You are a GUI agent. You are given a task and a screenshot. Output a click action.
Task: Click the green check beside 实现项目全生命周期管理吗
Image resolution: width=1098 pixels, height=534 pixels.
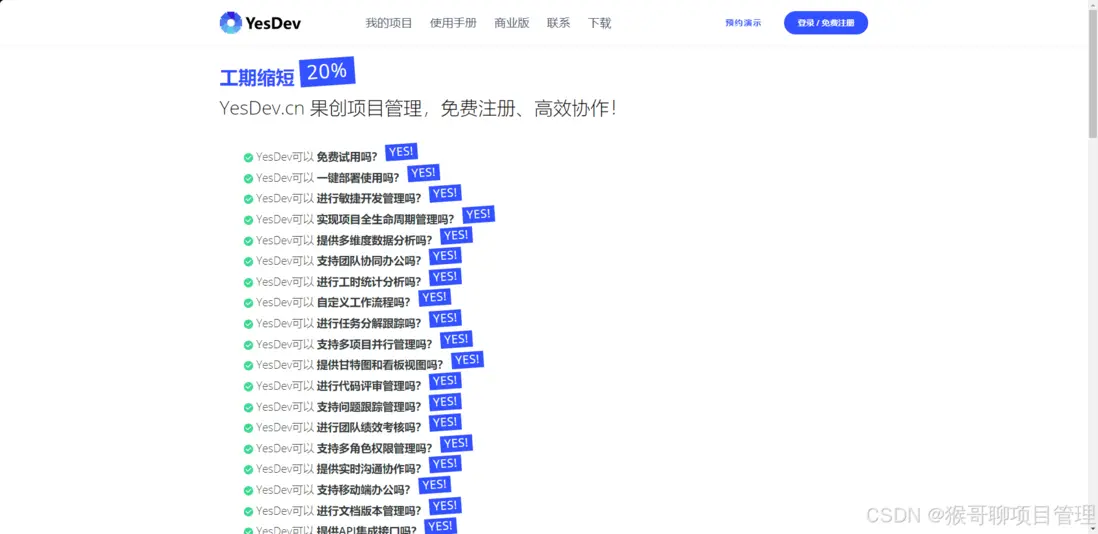(x=248, y=220)
